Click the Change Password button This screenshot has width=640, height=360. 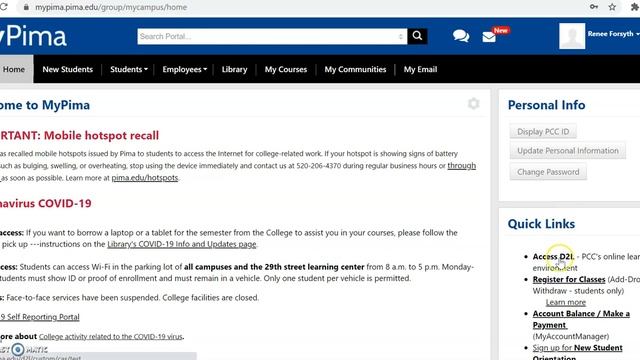click(x=548, y=172)
